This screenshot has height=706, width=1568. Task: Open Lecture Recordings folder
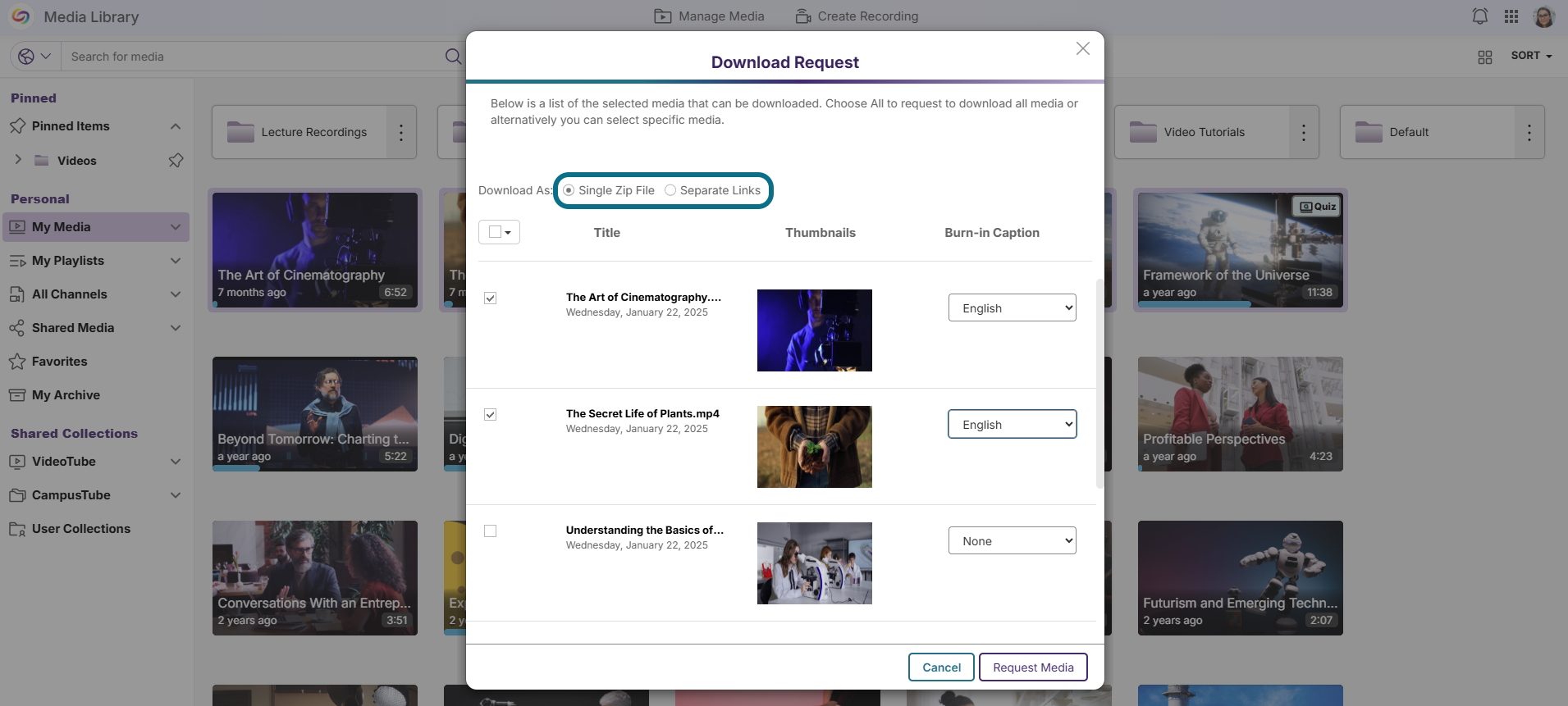coord(299,132)
